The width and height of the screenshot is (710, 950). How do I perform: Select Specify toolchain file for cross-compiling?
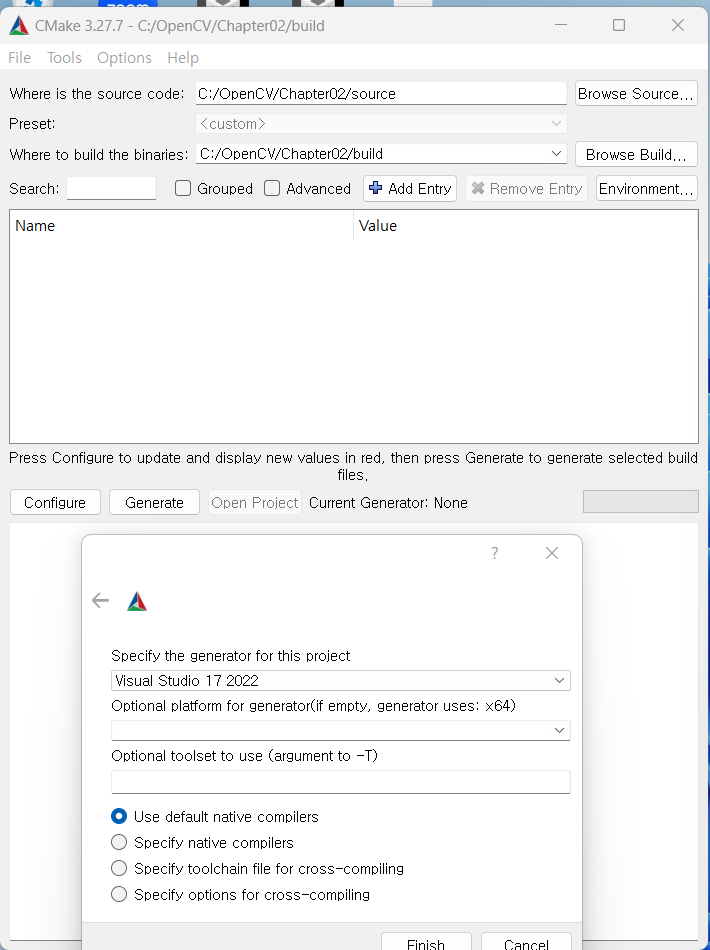[x=119, y=869]
